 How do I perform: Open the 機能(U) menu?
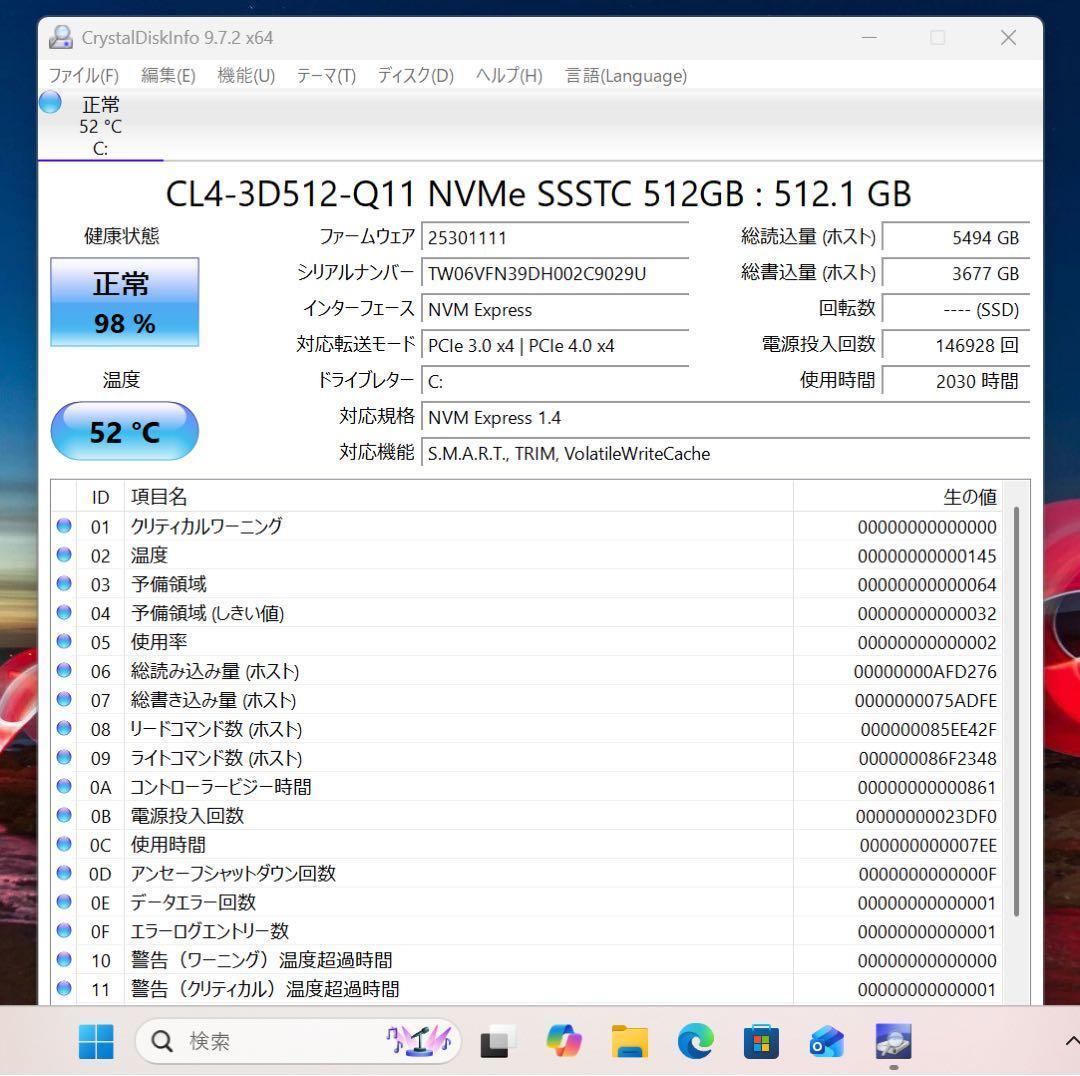[x=245, y=75]
